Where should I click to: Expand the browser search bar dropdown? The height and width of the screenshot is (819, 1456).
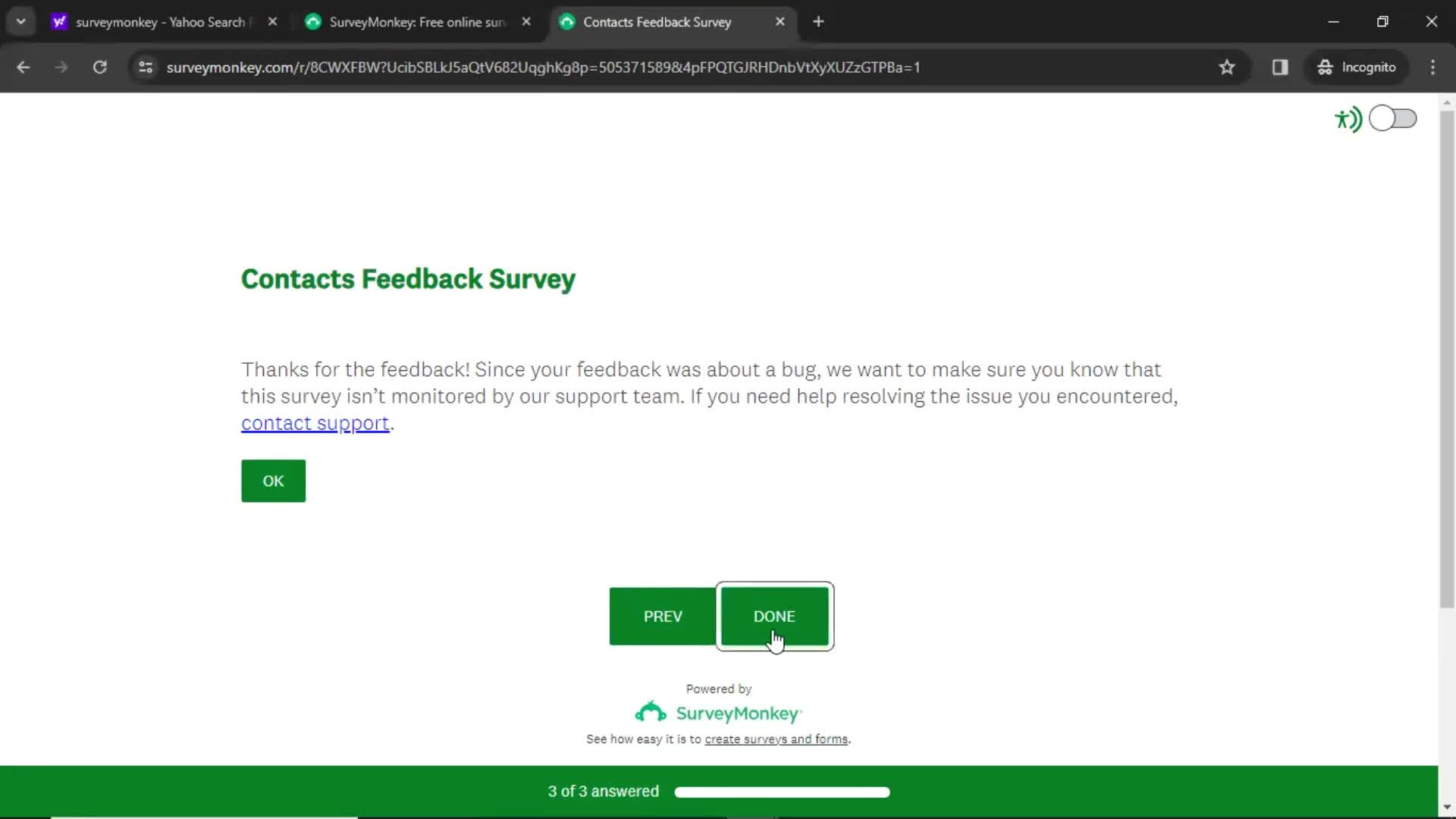(20, 21)
